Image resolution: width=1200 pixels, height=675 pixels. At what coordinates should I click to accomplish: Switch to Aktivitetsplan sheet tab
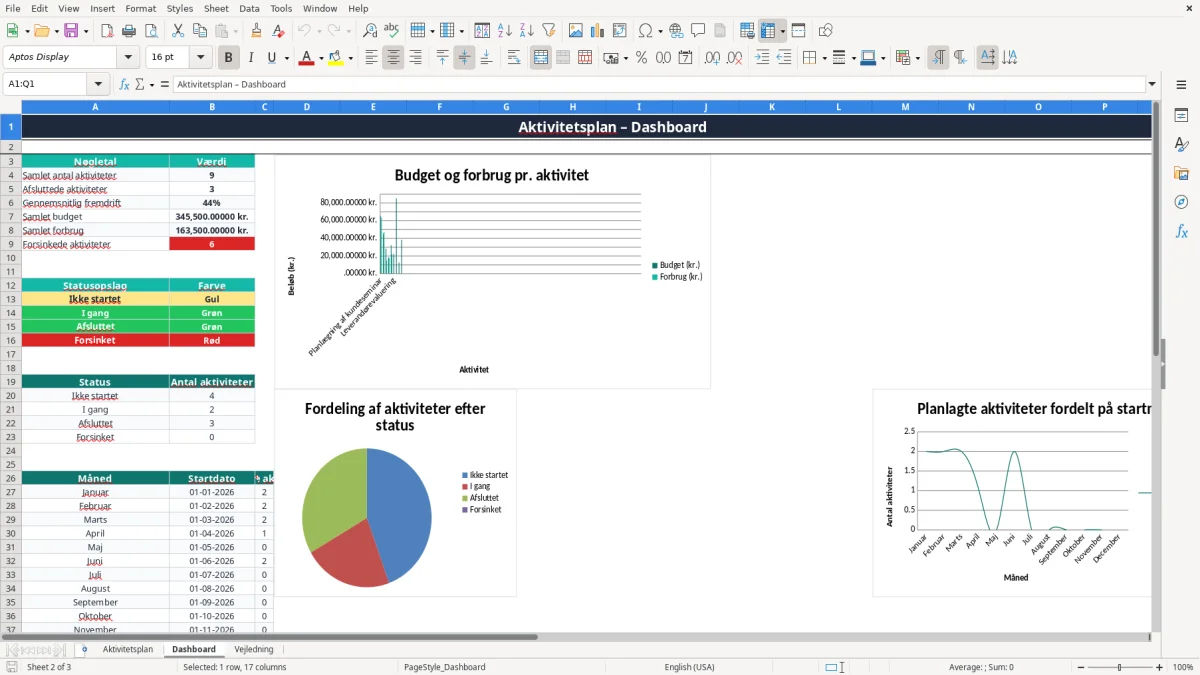(128, 649)
